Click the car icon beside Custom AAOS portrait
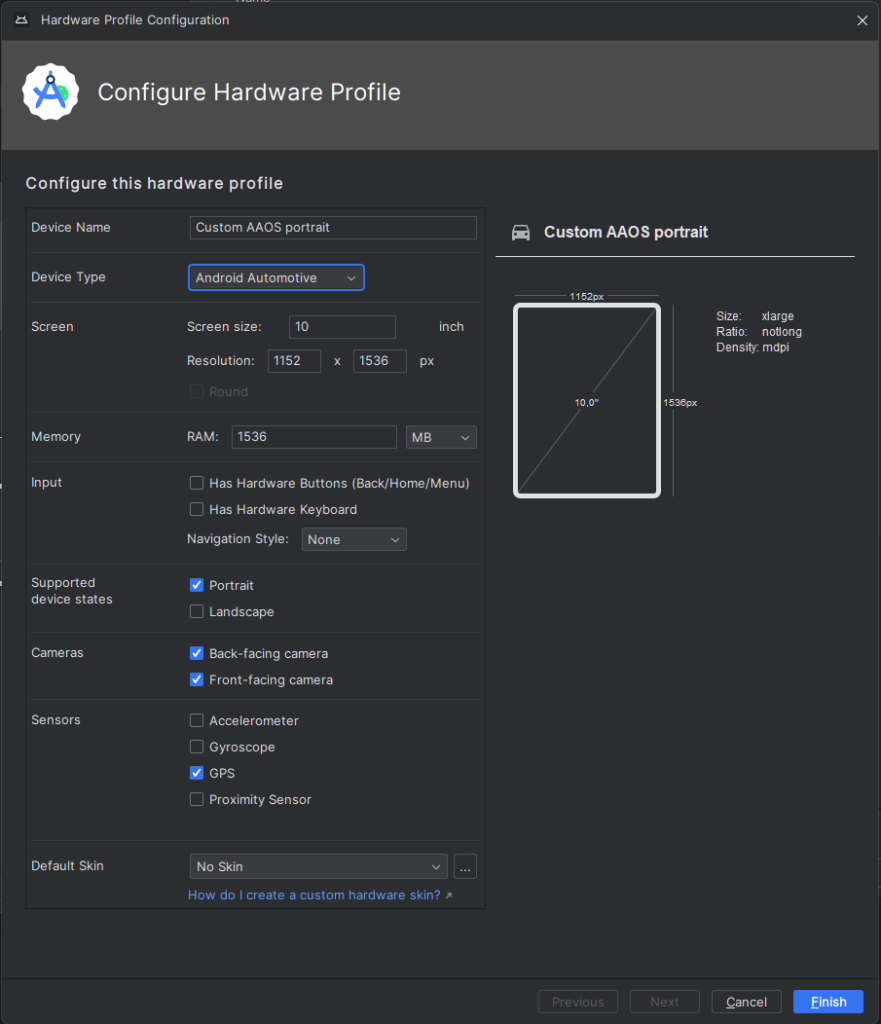 pyautogui.click(x=521, y=232)
